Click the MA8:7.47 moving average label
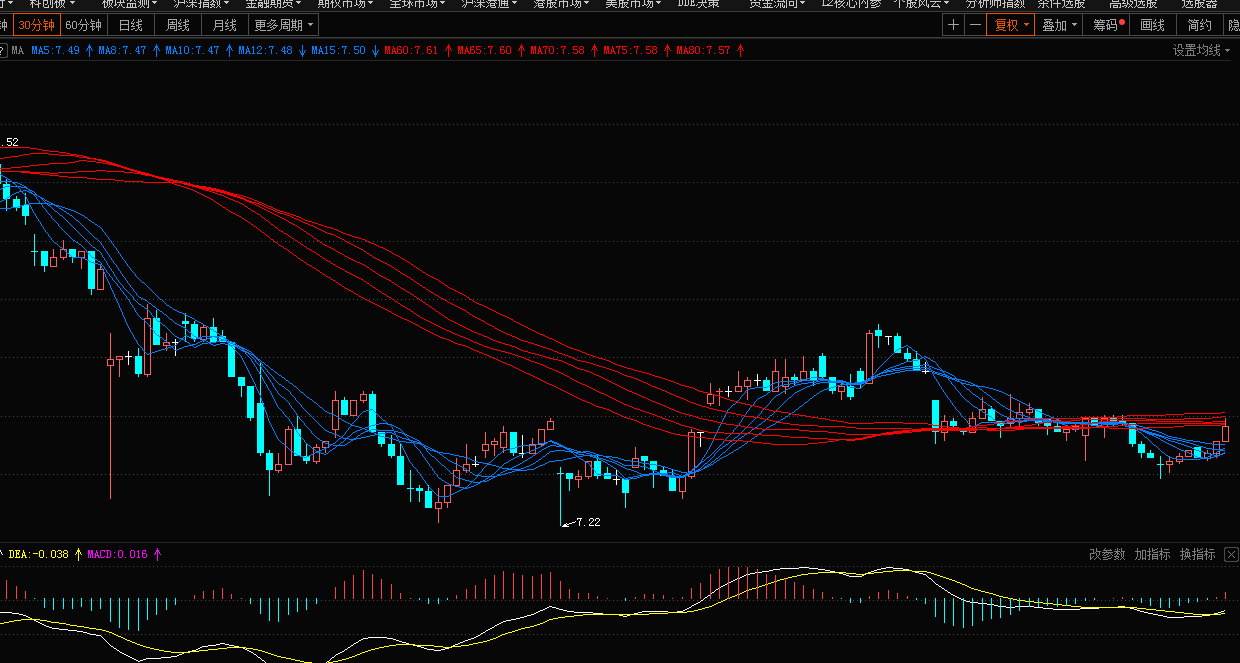 point(122,50)
